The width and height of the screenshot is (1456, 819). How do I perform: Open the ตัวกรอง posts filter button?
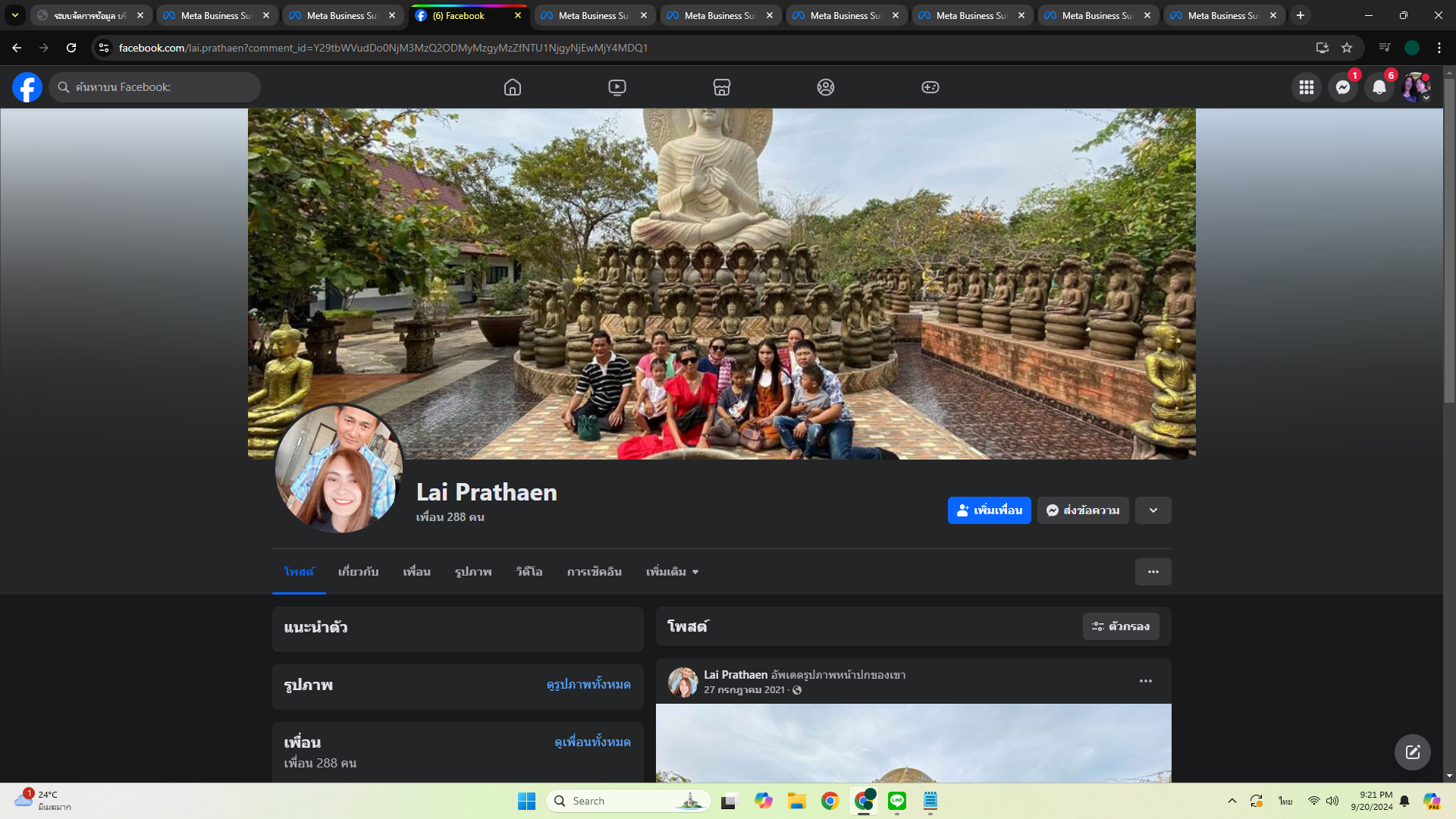(1121, 626)
